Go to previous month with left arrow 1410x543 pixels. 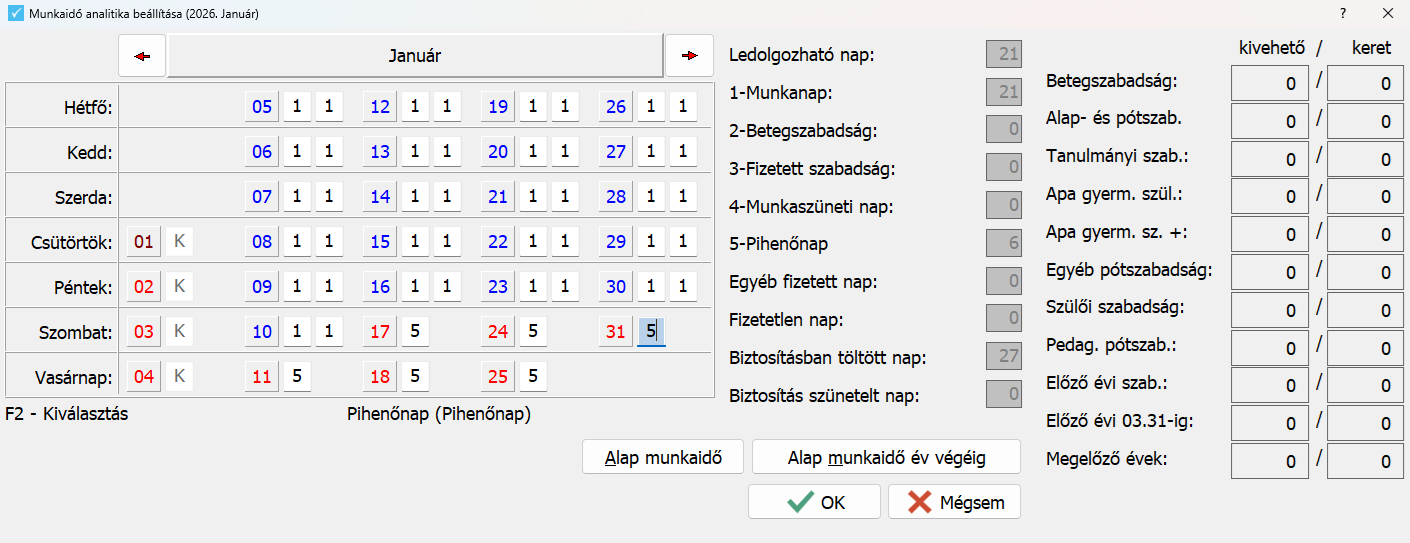point(142,56)
